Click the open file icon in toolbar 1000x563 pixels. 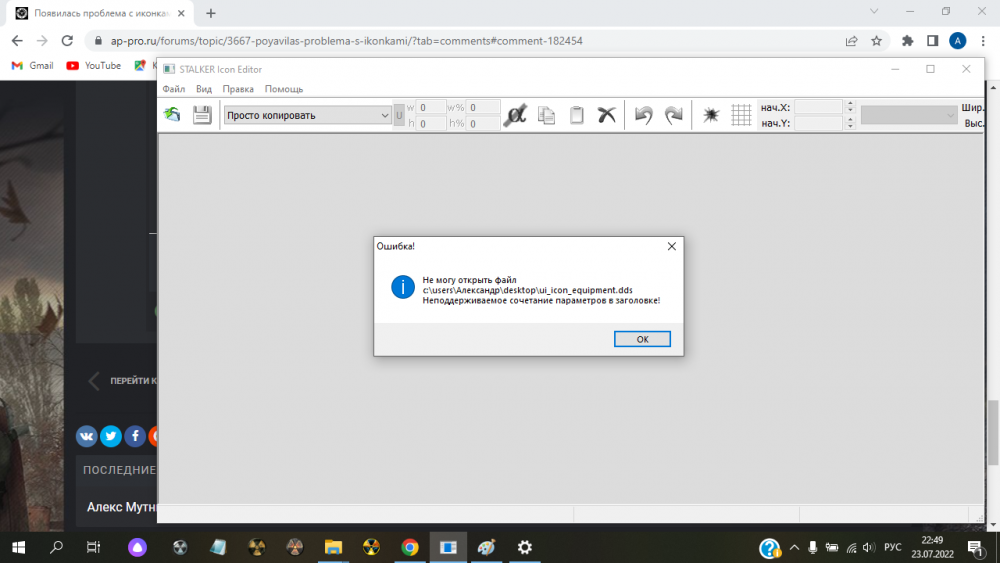point(173,115)
